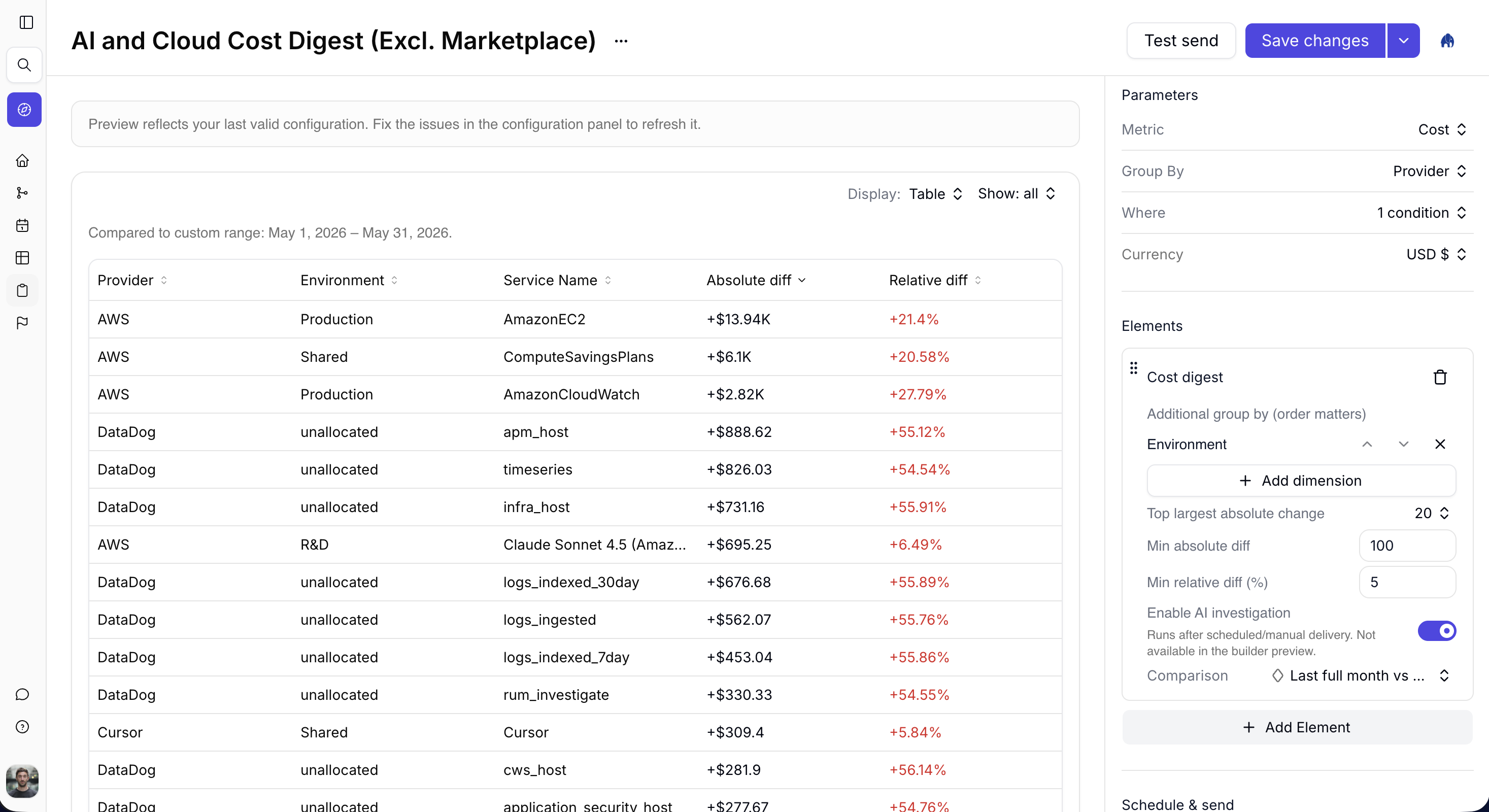This screenshot has width=1489, height=812.
Task: Move Environment dimension down
Action: tap(1403, 444)
